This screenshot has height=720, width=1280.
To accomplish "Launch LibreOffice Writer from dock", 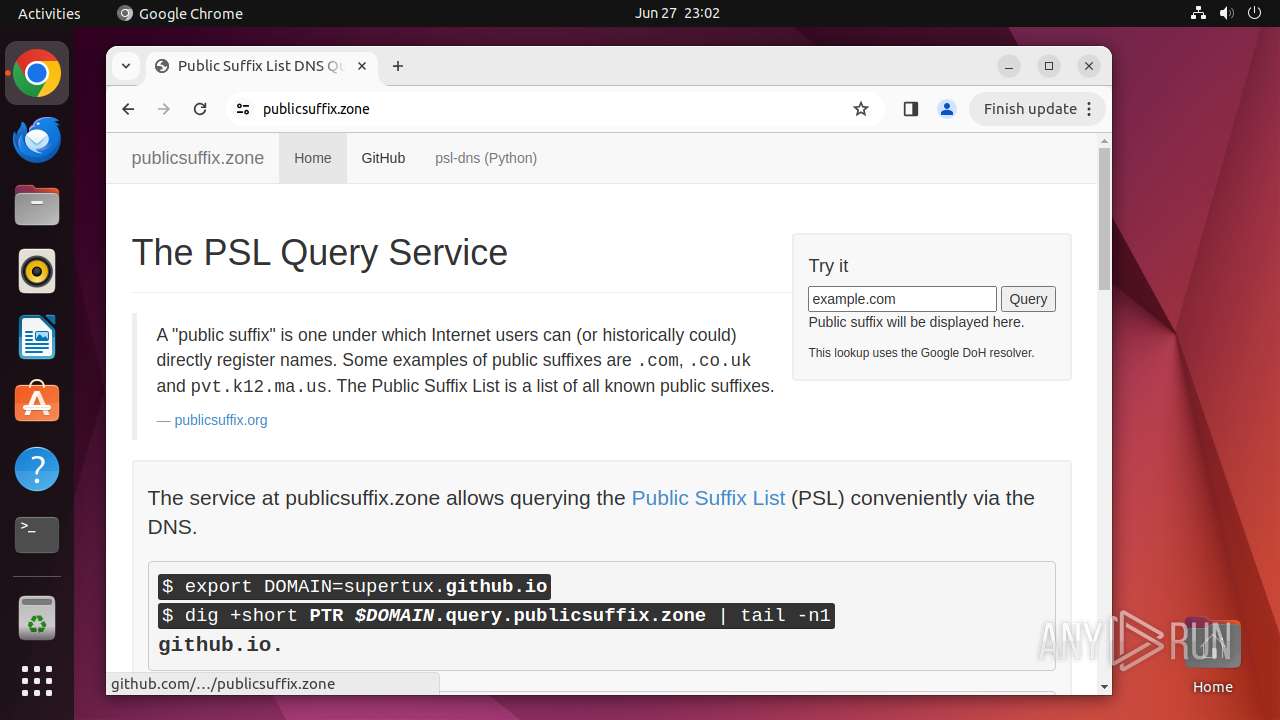I will (37, 337).
